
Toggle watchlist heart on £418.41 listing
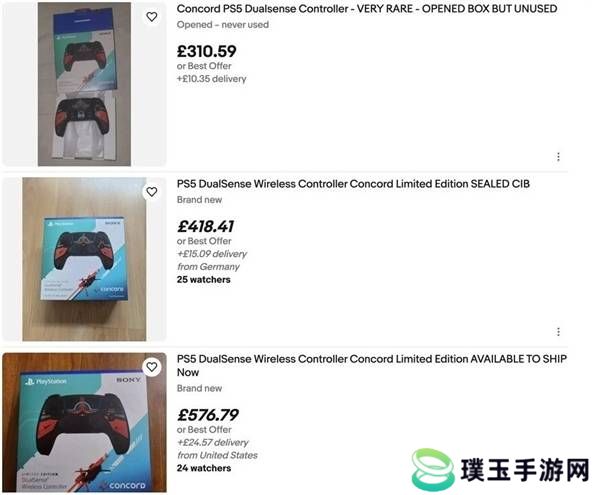tap(152, 192)
